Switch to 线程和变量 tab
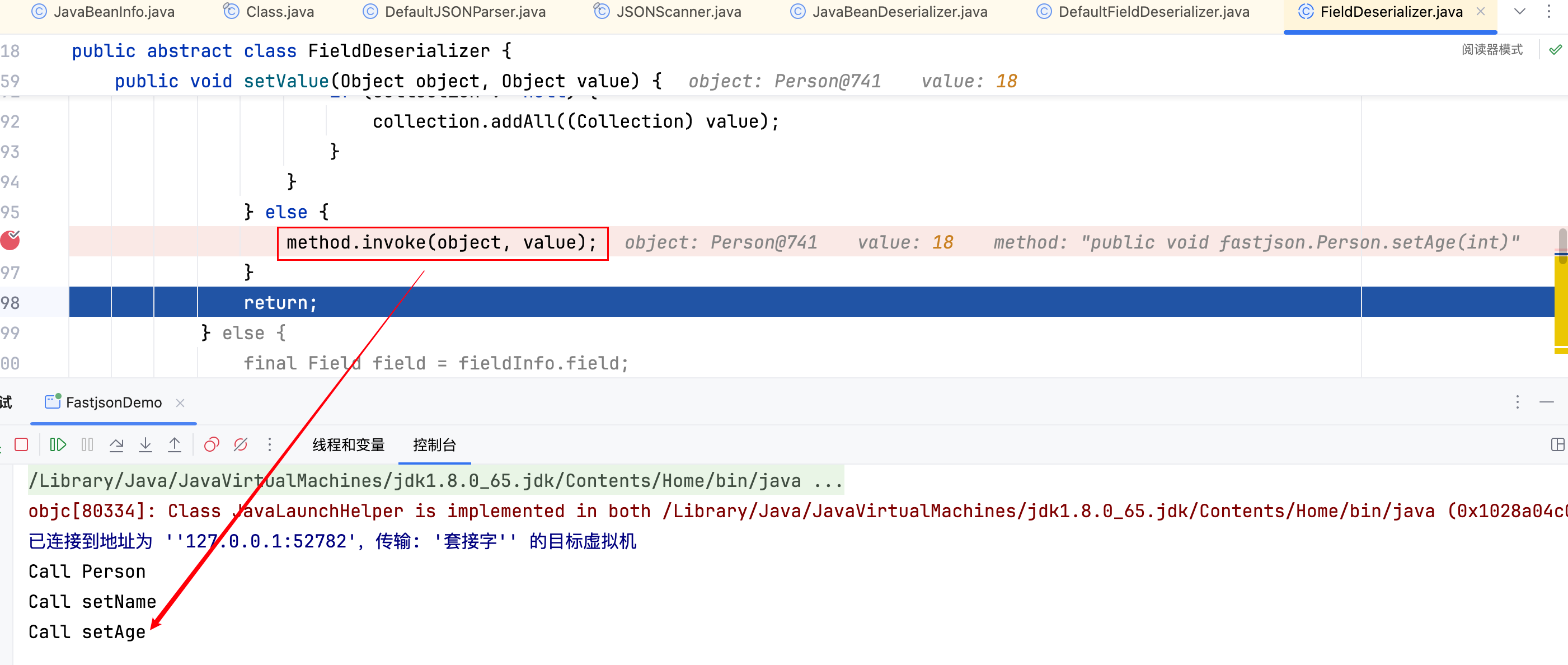Image resolution: width=1568 pixels, height=665 pixels. coord(348,444)
